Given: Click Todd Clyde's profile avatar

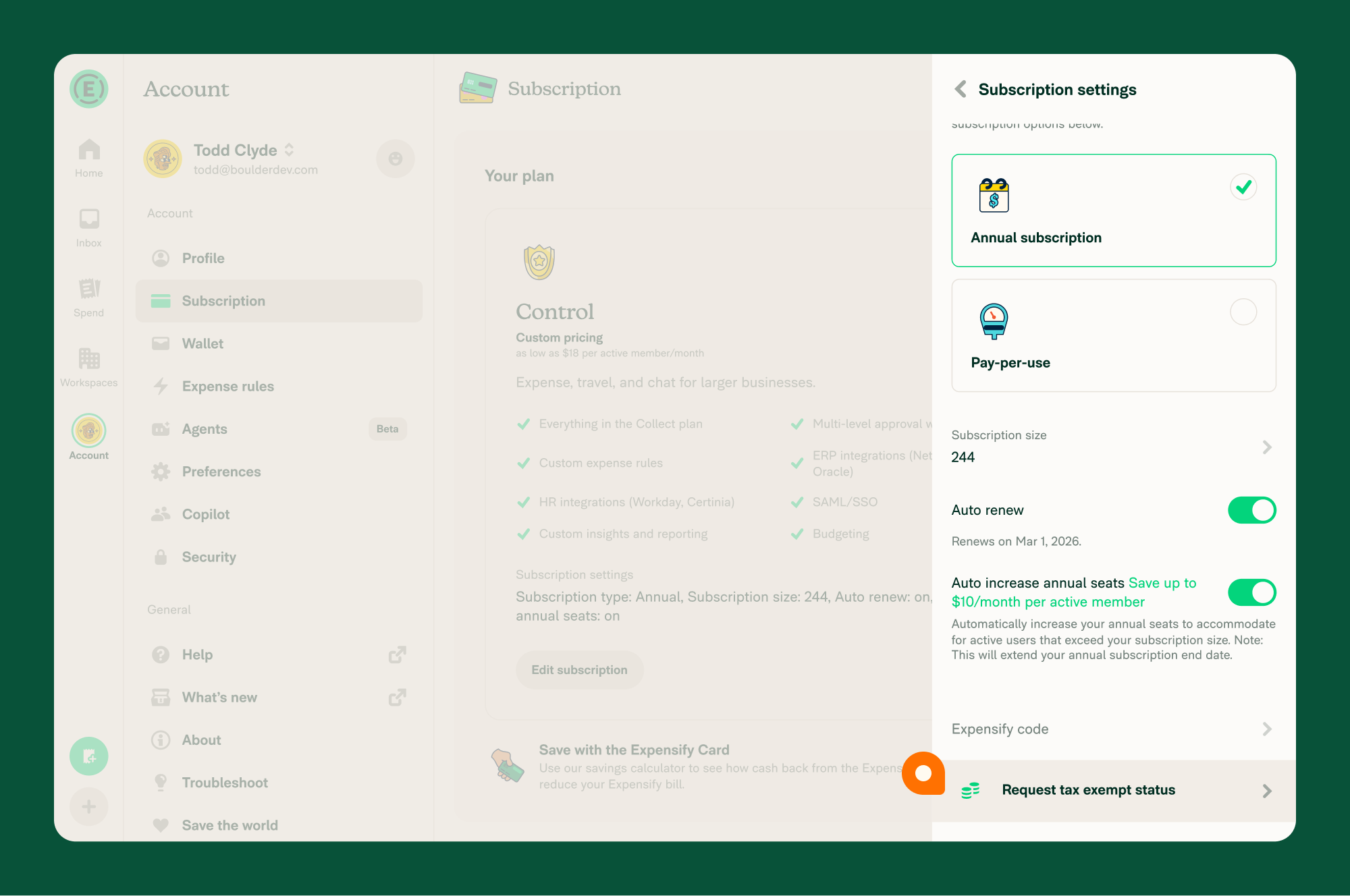Looking at the screenshot, I should tap(163, 159).
